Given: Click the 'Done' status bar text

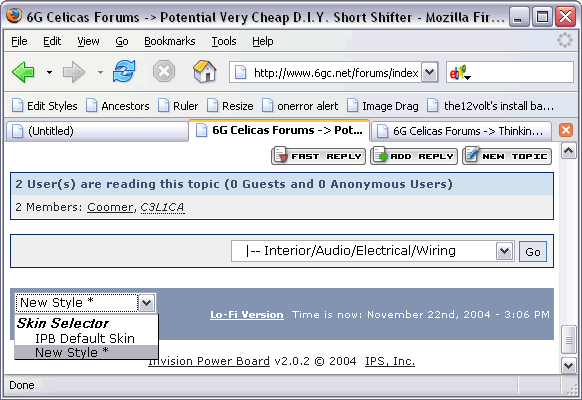Looking at the screenshot, I should [x=22, y=385].
